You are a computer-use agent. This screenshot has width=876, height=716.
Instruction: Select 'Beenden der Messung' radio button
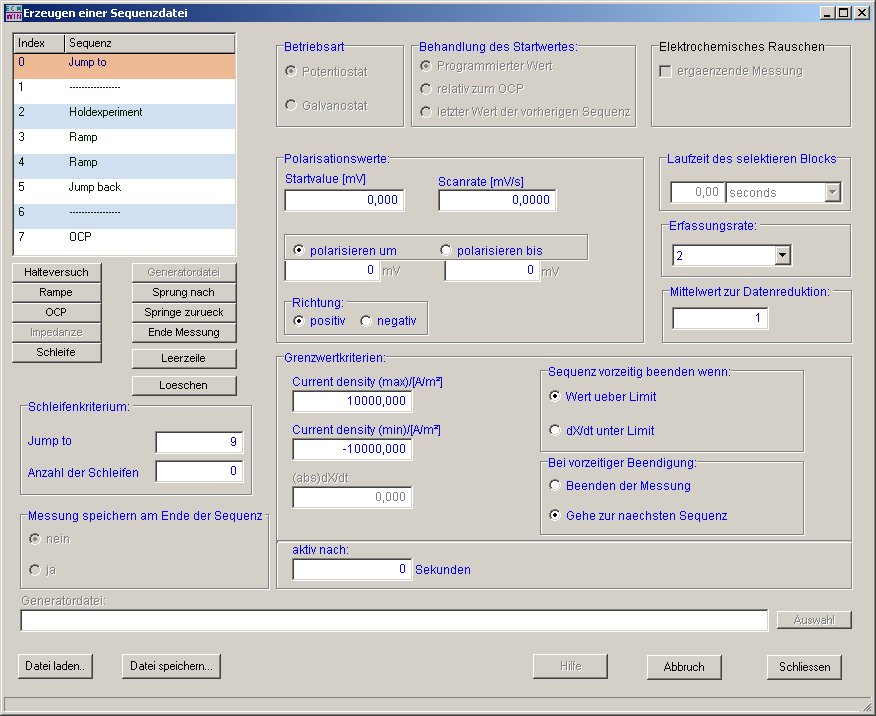[x=556, y=486]
